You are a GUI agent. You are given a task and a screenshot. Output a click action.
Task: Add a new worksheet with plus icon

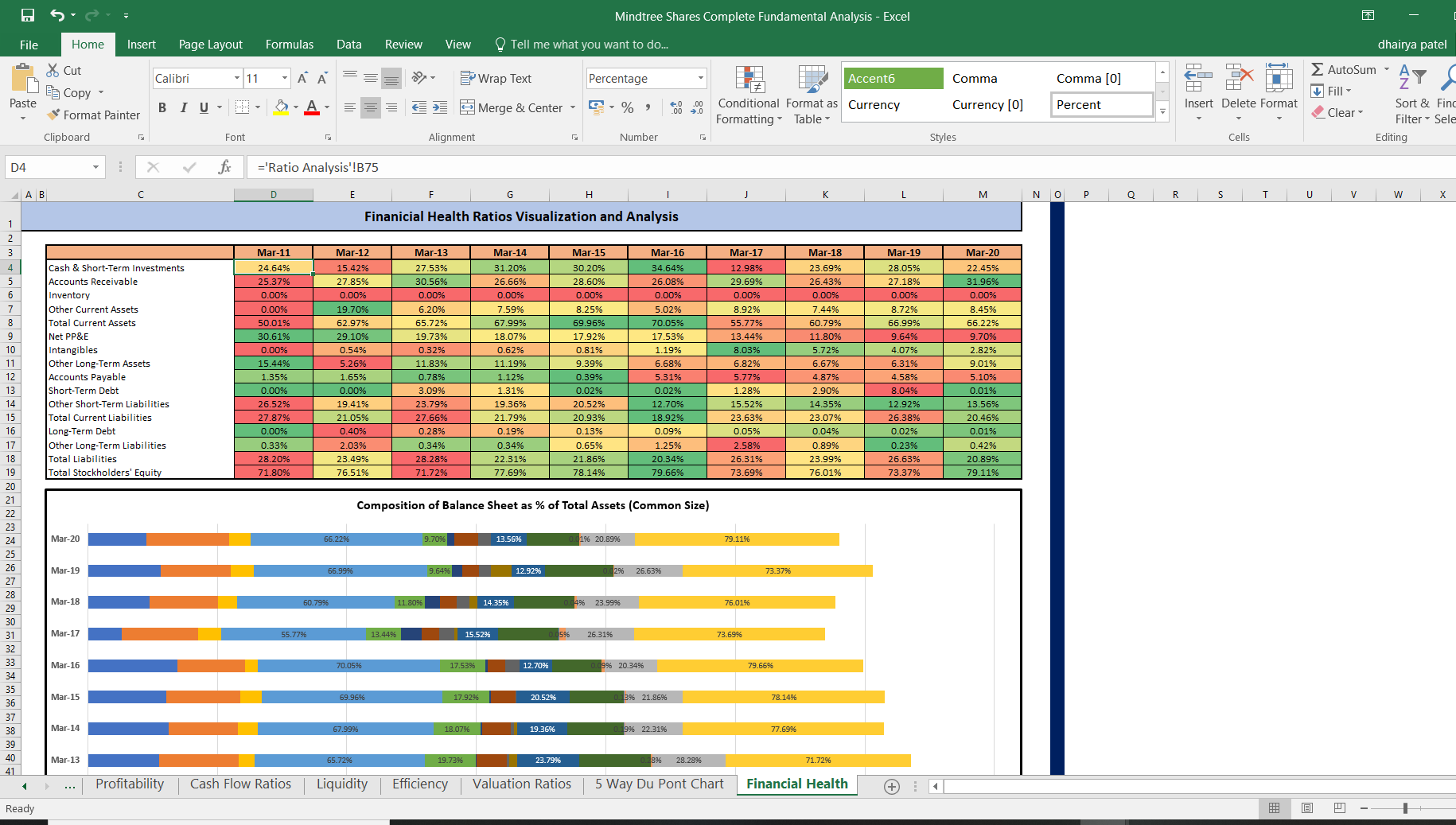(892, 786)
